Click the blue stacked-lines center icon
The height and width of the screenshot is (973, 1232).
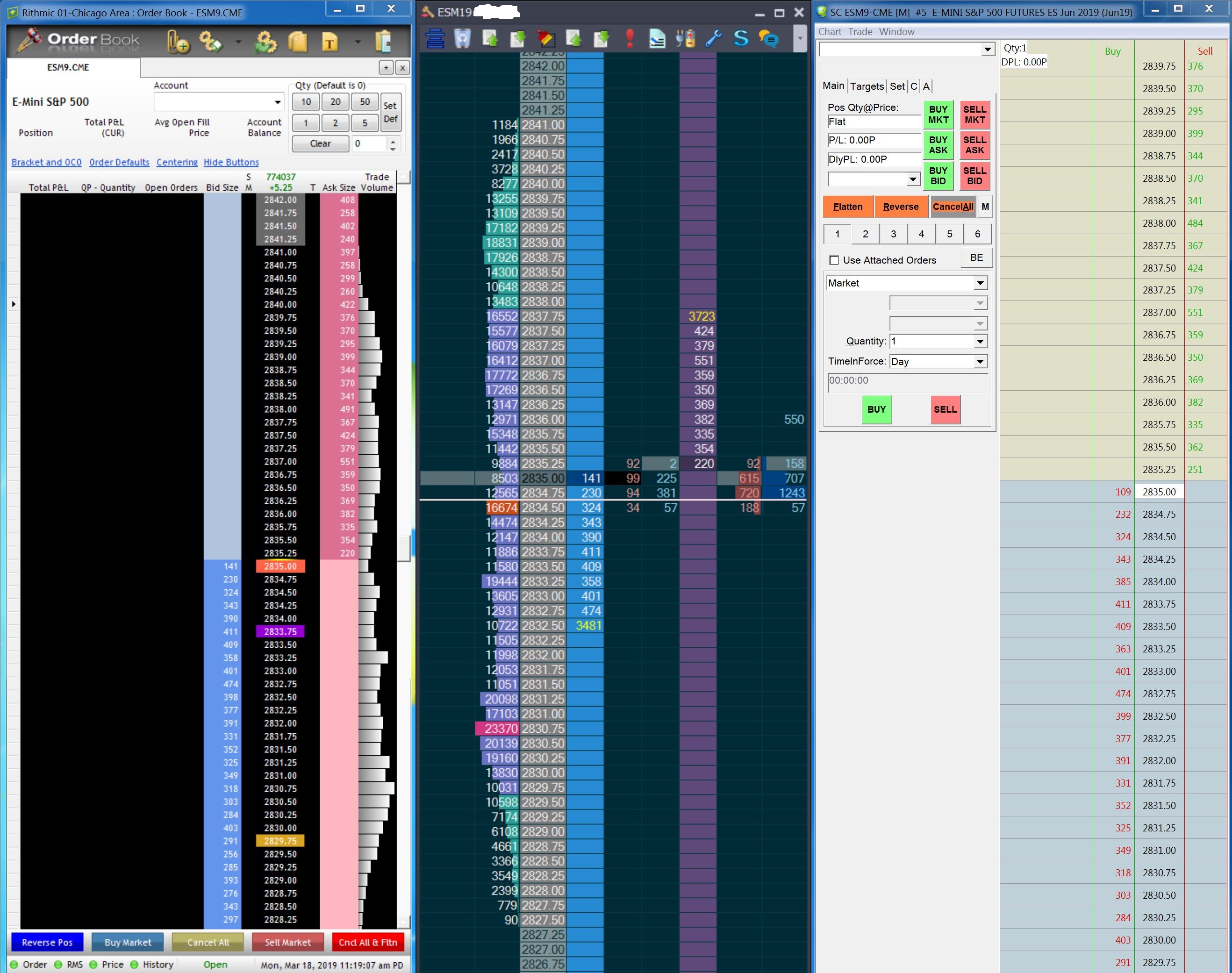coord(435,39)
